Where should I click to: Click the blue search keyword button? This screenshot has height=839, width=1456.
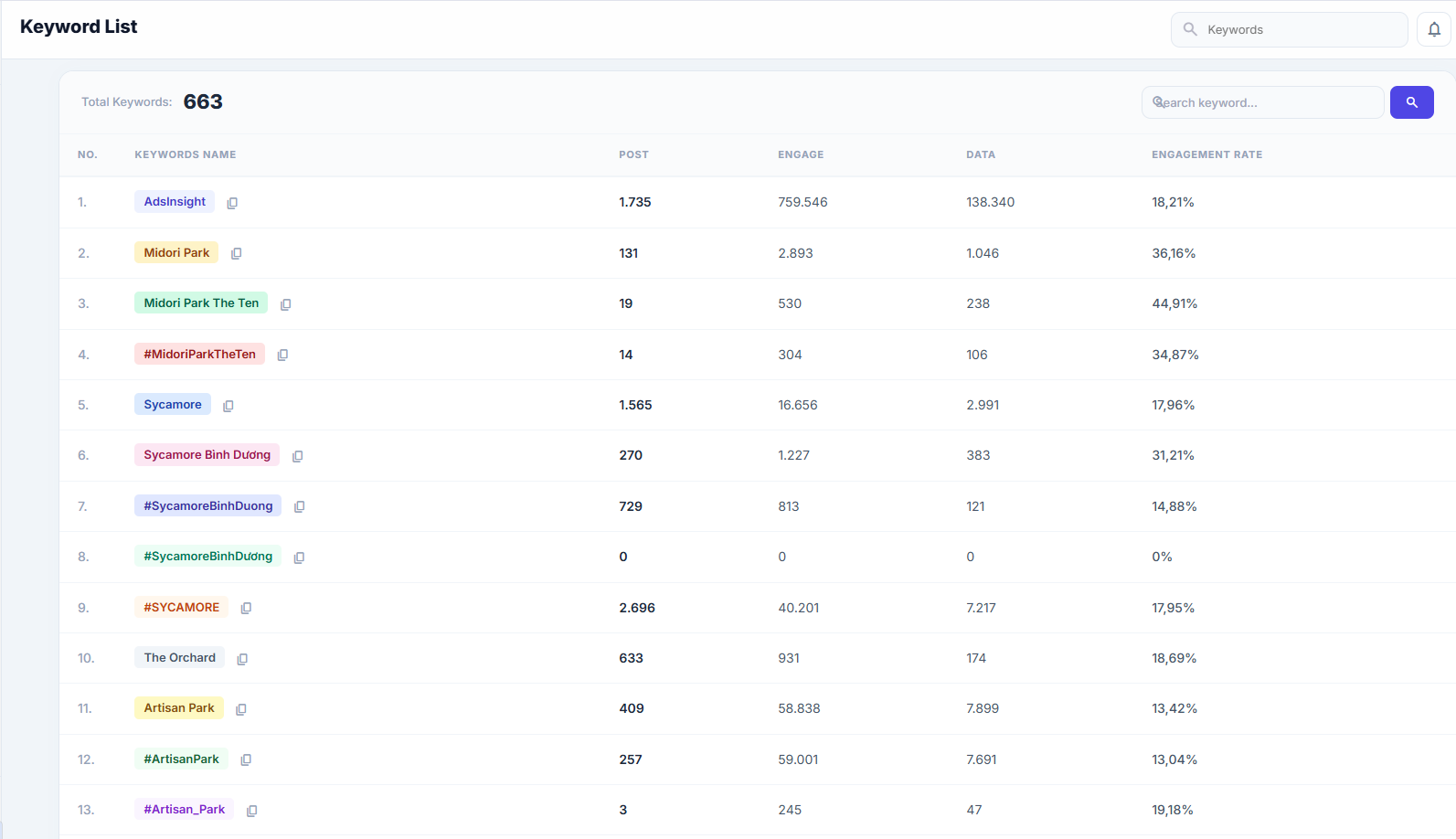point(1411,102)
